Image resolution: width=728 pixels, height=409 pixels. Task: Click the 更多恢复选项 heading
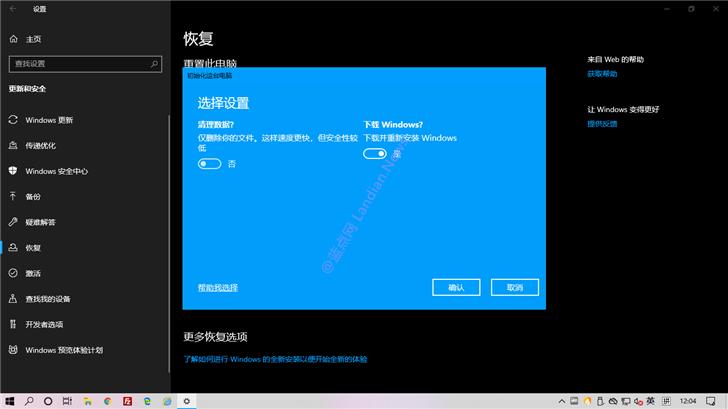215,337
